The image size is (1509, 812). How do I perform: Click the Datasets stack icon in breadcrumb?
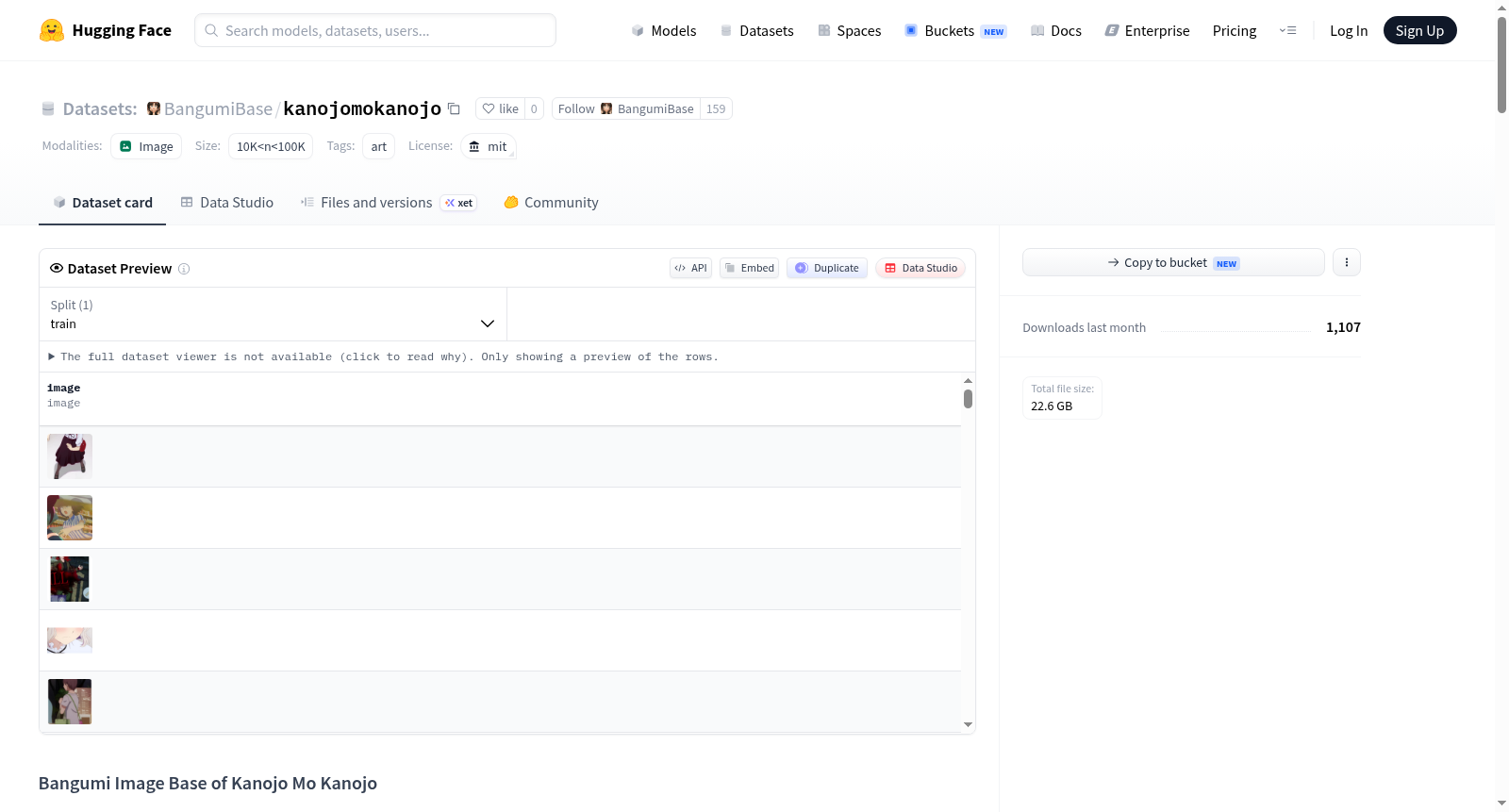pyautogui.click(x=48, y=108)
